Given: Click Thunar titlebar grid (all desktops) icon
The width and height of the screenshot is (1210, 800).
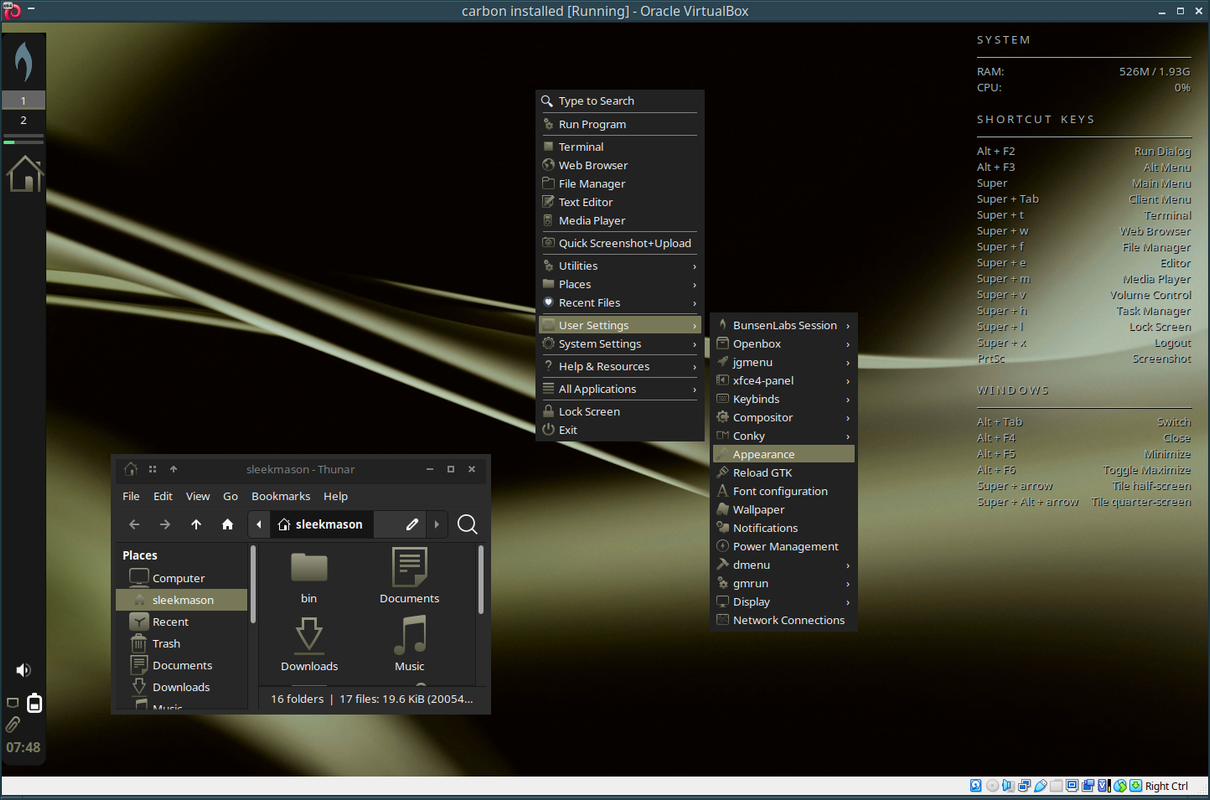Looking at the screenshot, I should pyautogui.click(x=153, y=469).
